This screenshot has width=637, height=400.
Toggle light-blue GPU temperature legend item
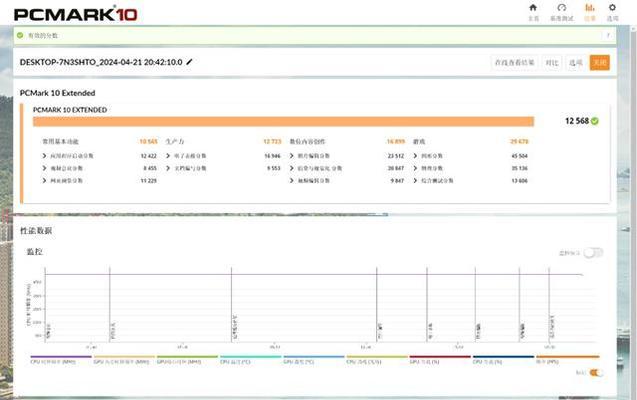tap(314, 360)
